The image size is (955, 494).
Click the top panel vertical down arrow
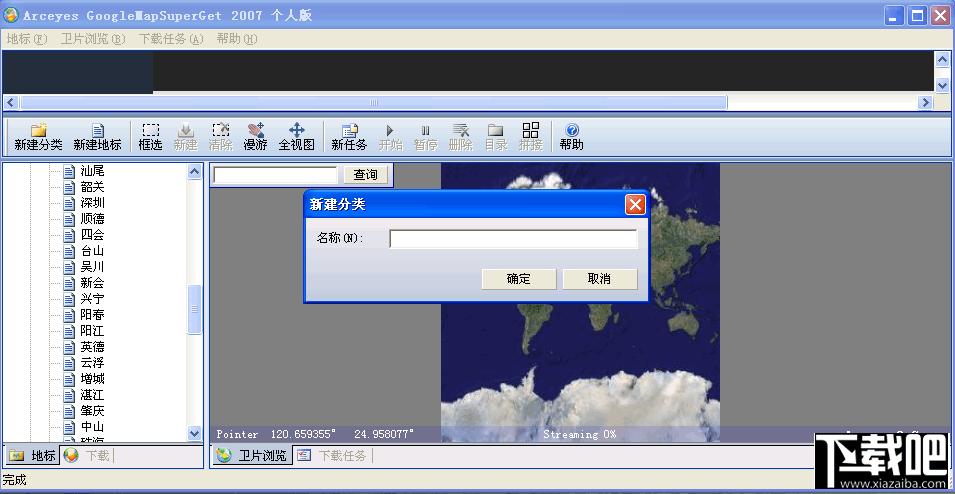(x=942, y=85)
